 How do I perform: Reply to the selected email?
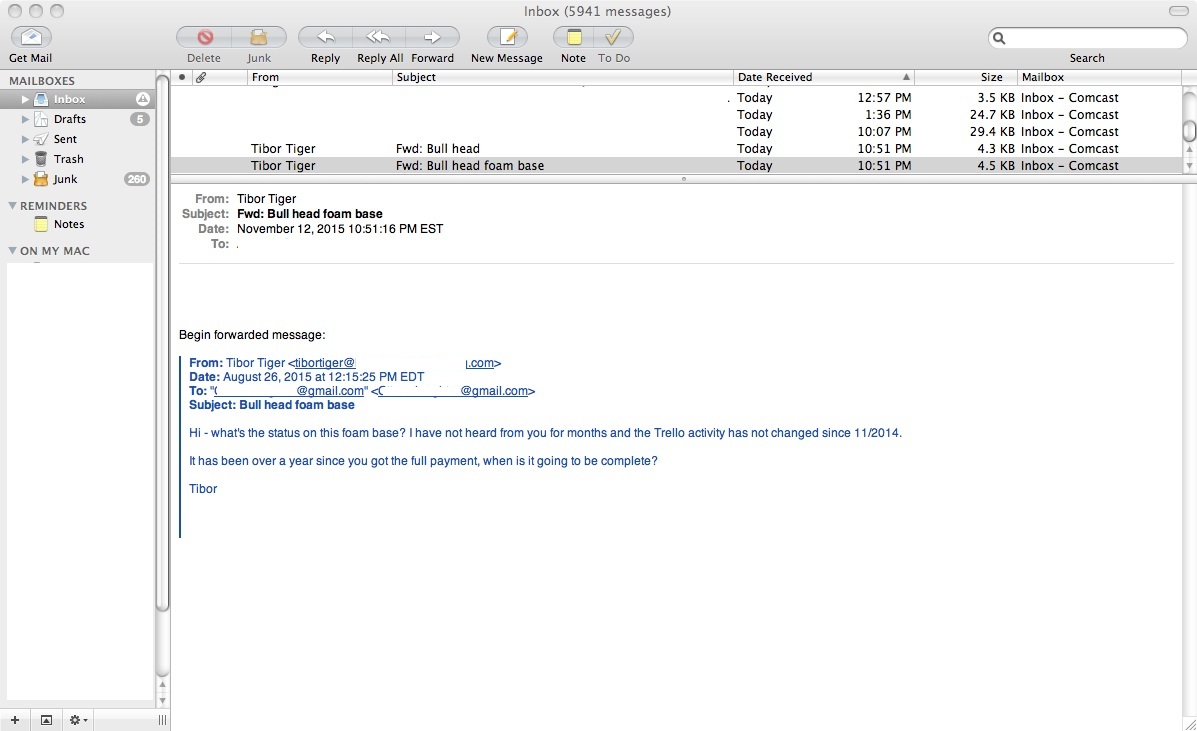pyautogui.click(x=325, y=37)
